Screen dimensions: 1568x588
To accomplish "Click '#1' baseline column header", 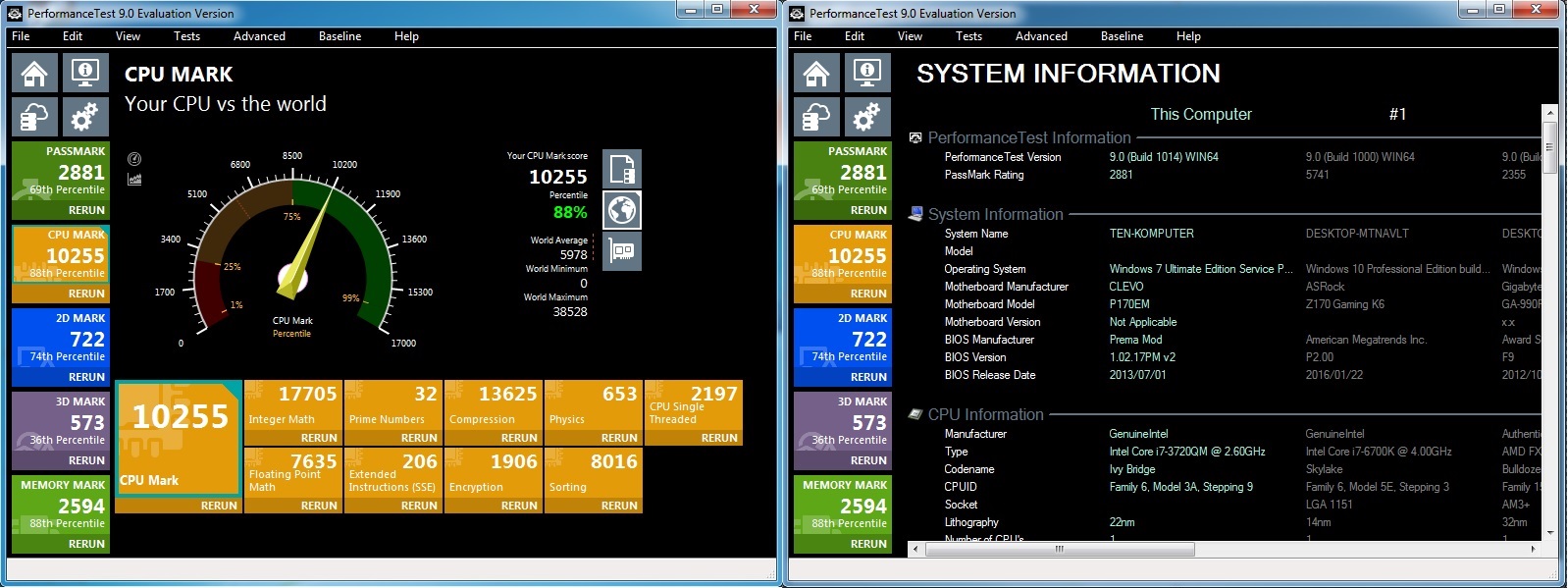I will [1398, 114].
